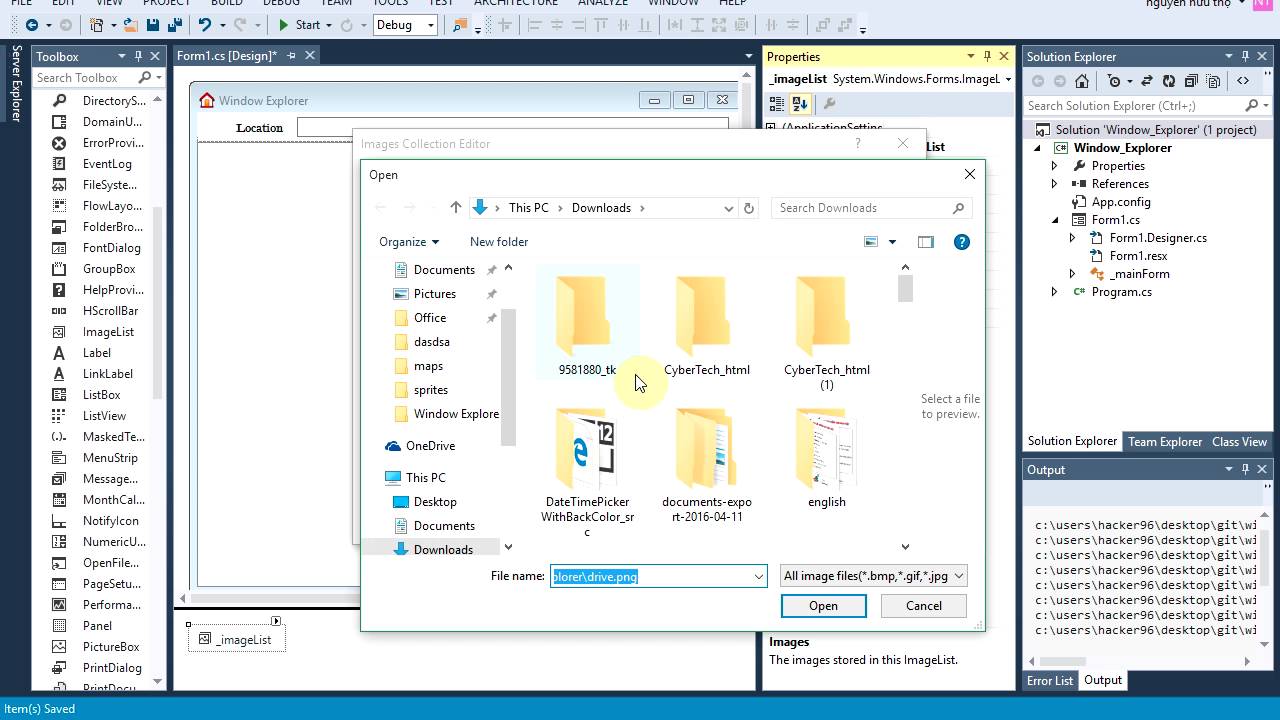Open the address bar history dropdown

(x=729, y=208)
